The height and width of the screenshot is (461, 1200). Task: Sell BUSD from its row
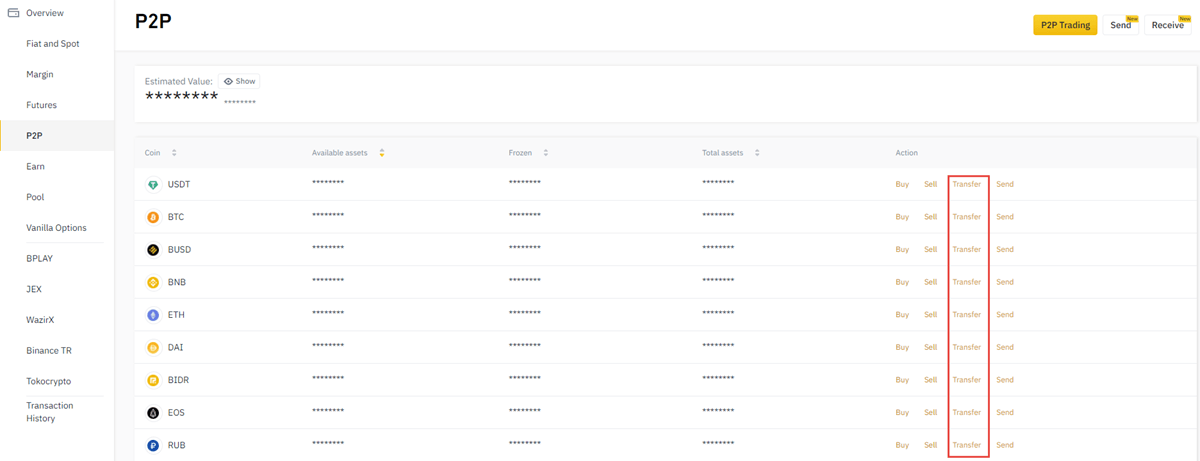coord(930,250)
